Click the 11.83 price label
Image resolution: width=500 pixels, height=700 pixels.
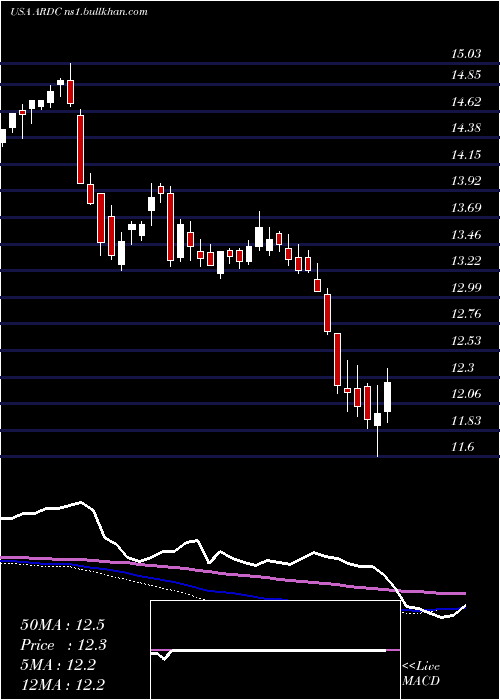pyautogui.click(x=466, y=421)
